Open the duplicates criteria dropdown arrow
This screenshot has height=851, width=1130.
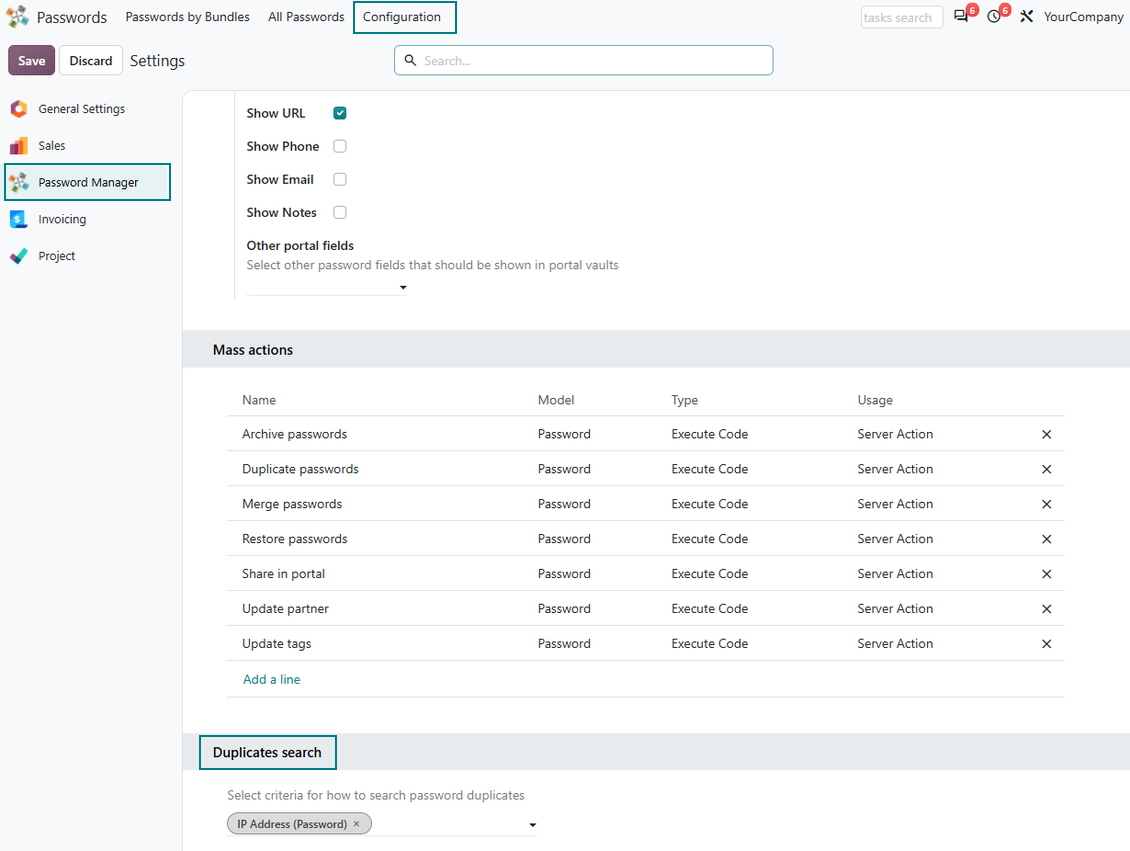point(533,825)
